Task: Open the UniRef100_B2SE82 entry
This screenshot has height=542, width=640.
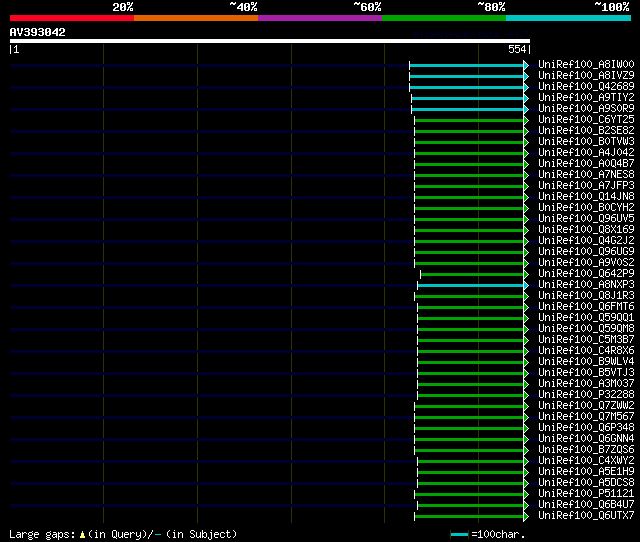Action: (x=586, y=131)
